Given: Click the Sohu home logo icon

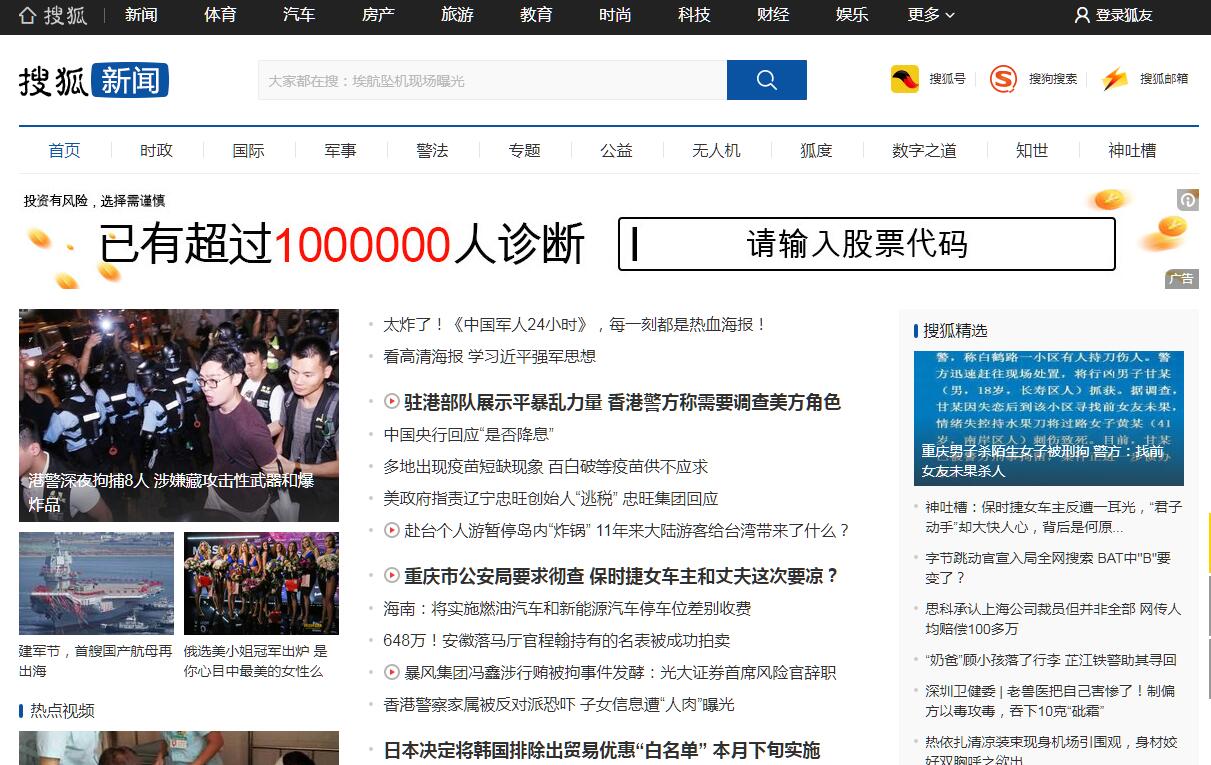Looking at the screenshot, I should [x=28, y=15].
